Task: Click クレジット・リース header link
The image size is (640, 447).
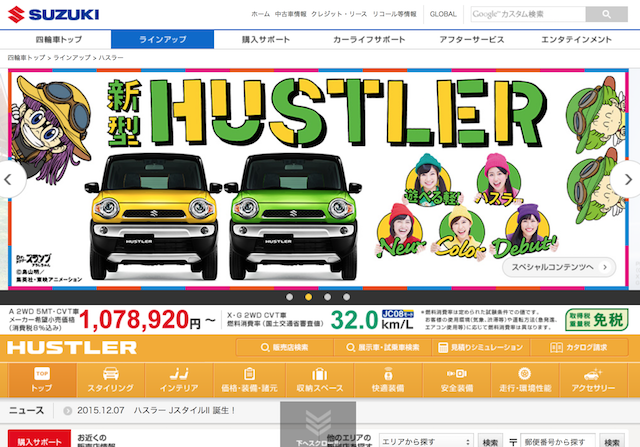Action: [x=339, y=14]
